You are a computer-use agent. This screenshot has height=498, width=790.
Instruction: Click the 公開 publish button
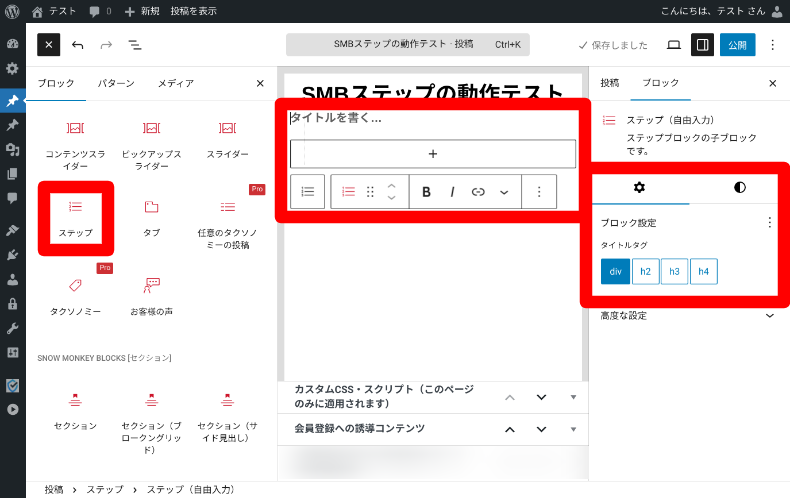pos(737,45)
